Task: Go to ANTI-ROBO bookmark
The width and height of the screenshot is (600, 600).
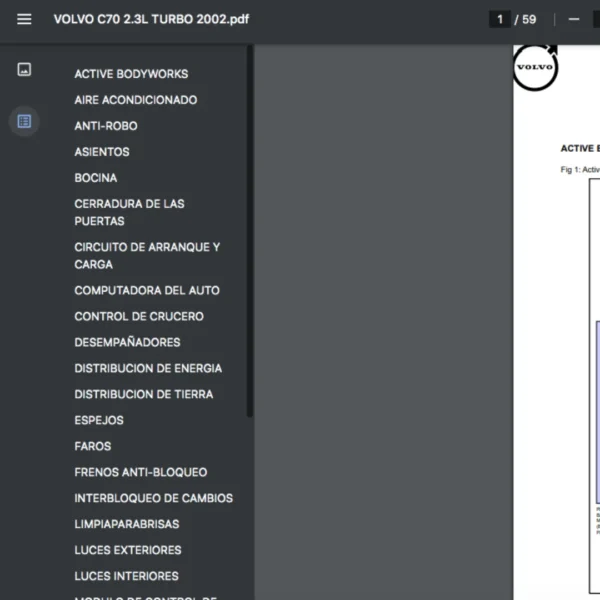Action: point(106,126)
